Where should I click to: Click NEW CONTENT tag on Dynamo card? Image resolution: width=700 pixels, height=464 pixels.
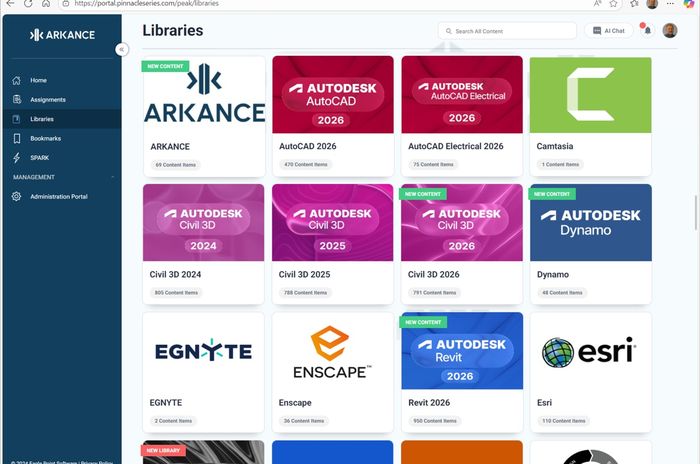point(552,194)
